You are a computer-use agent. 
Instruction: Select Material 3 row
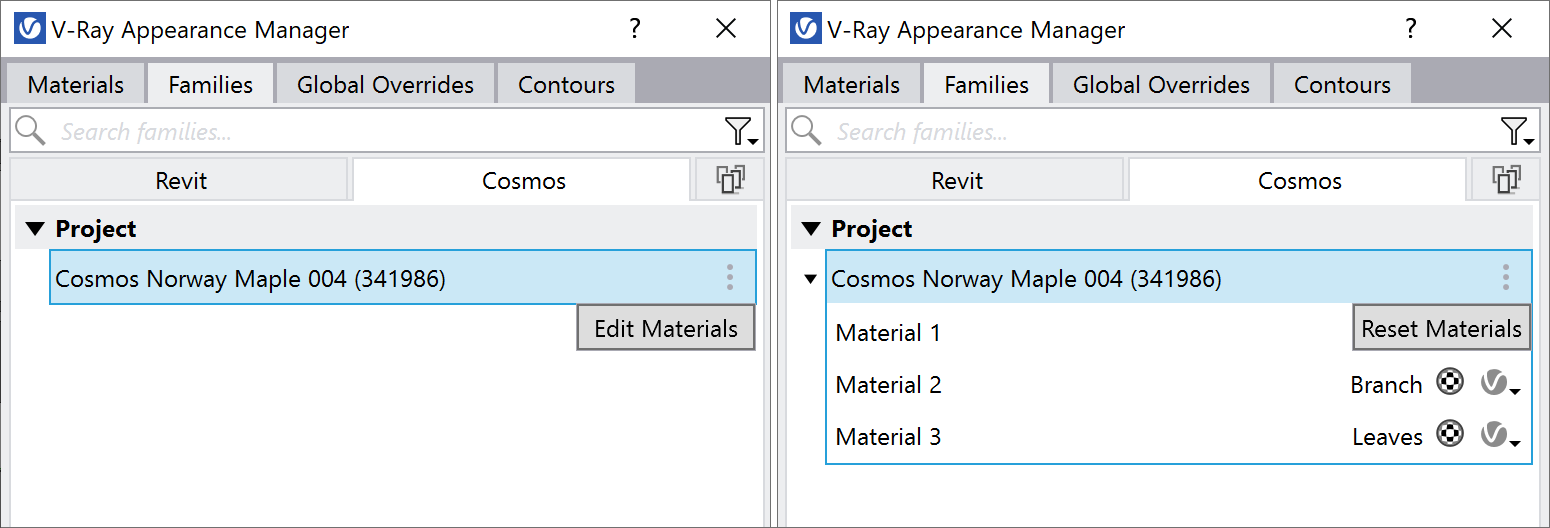1178,436
